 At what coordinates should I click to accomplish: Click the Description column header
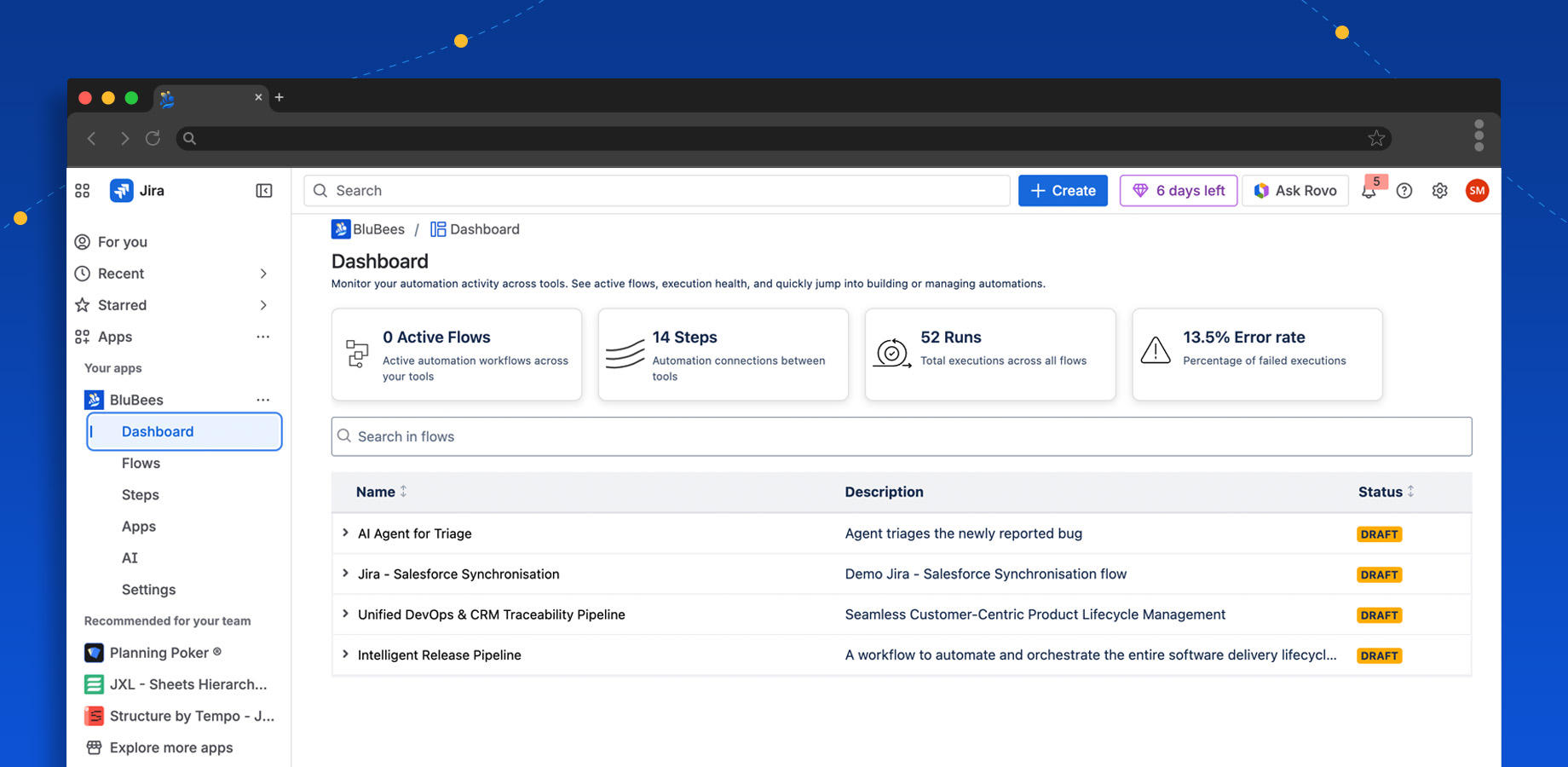point(885,492)
